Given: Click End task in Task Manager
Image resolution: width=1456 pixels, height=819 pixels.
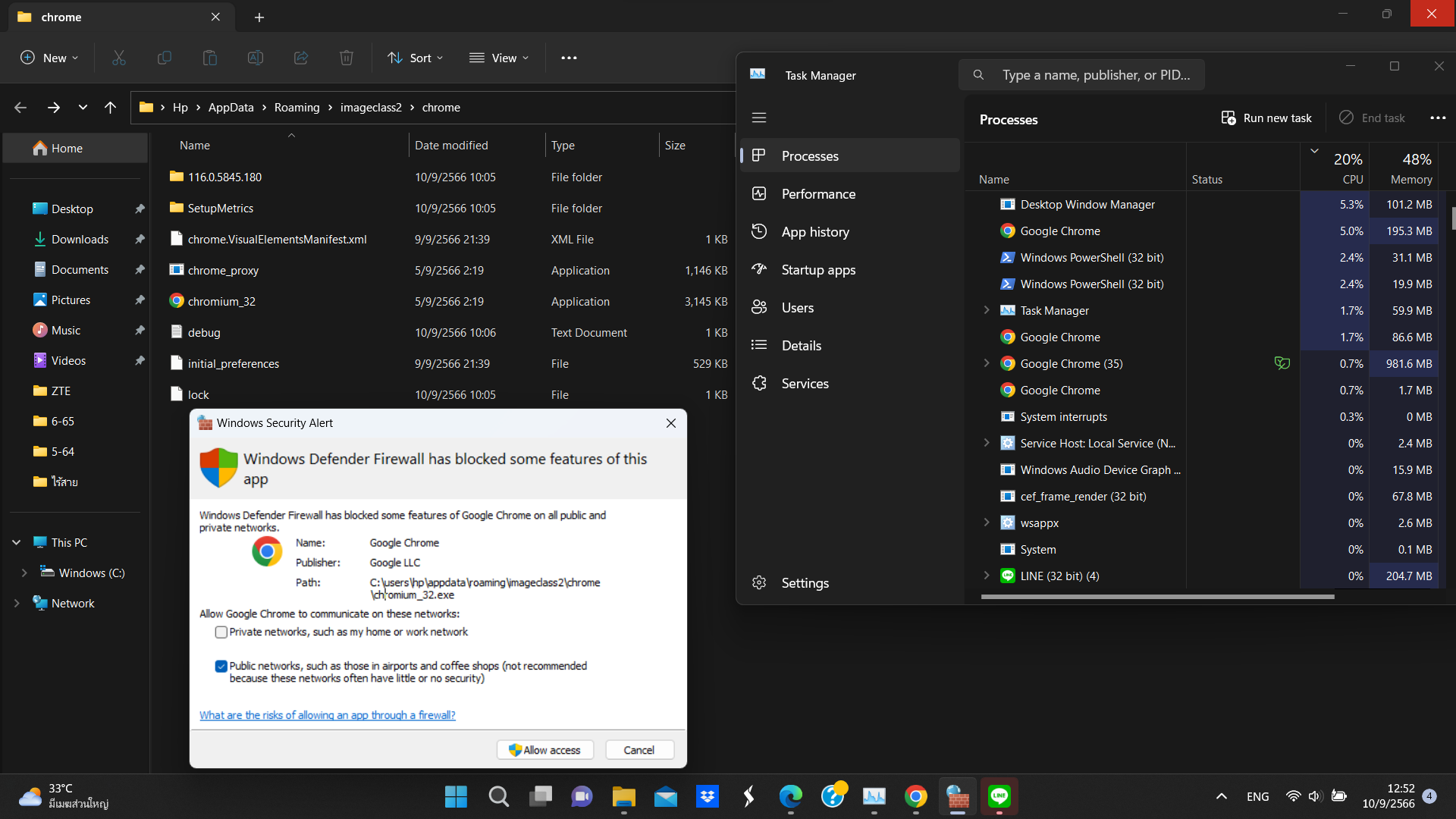Looking at the screenshot, I should click(x=1373, y=118).
